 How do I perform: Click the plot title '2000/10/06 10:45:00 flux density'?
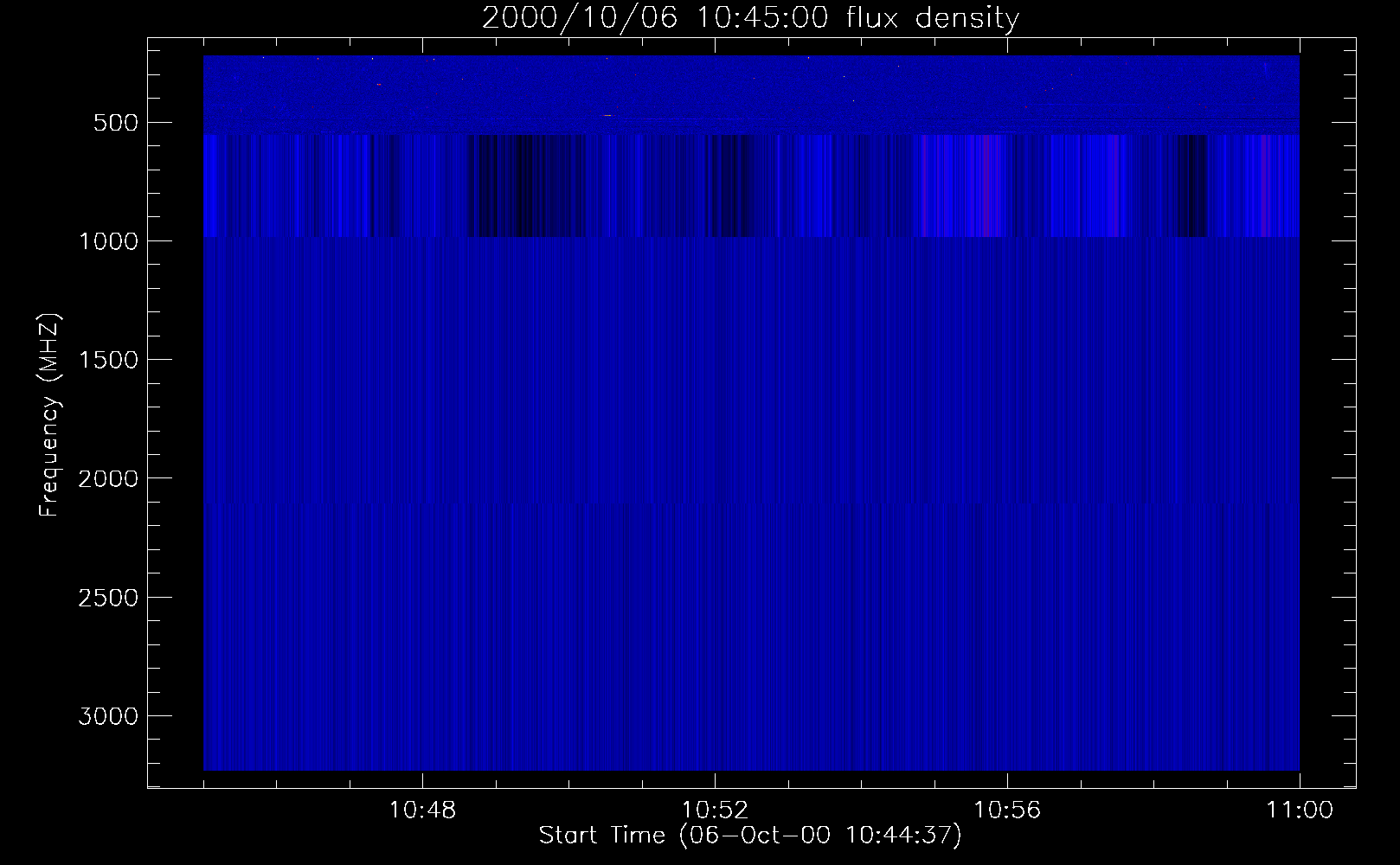click(750, 17)
